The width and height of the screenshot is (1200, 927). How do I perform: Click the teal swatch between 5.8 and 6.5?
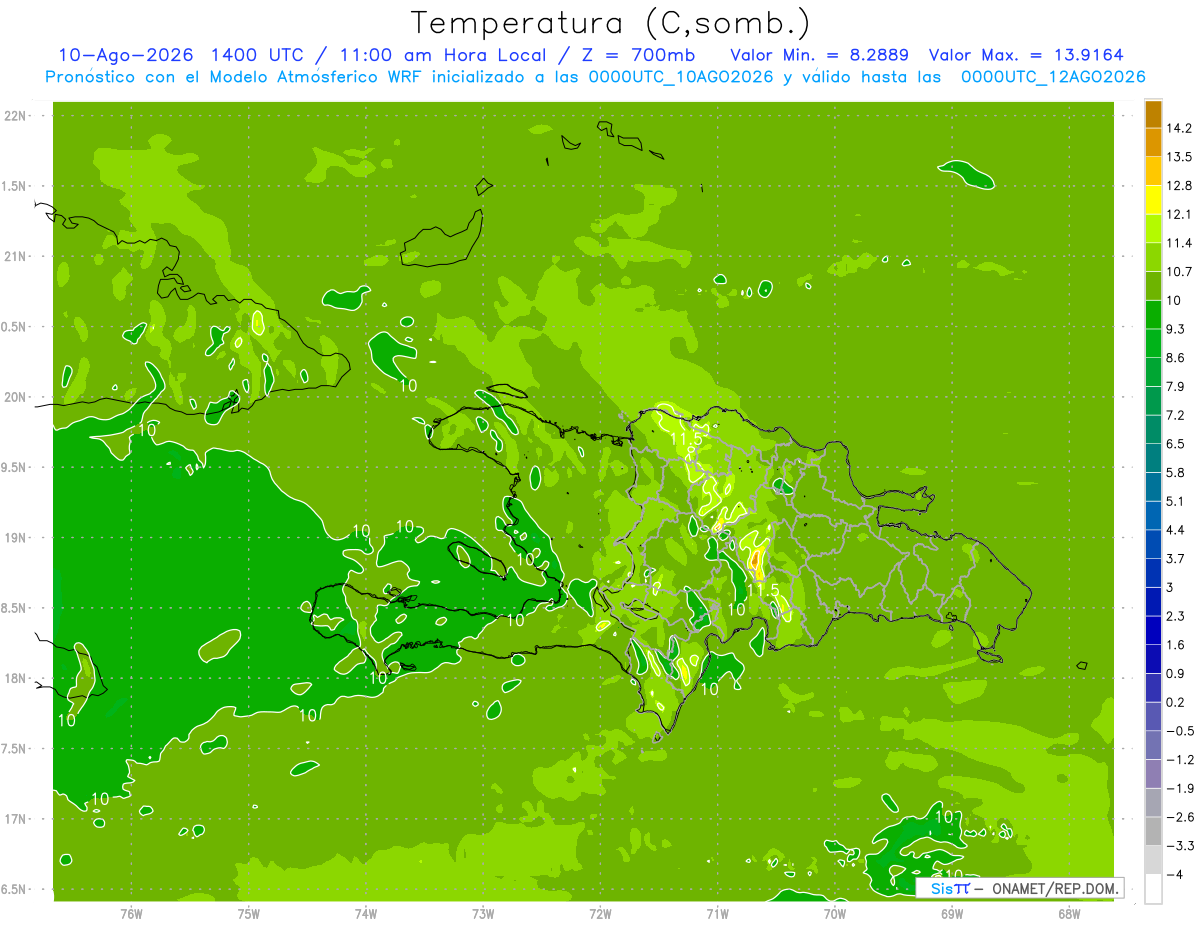(x=1153, y=458)
